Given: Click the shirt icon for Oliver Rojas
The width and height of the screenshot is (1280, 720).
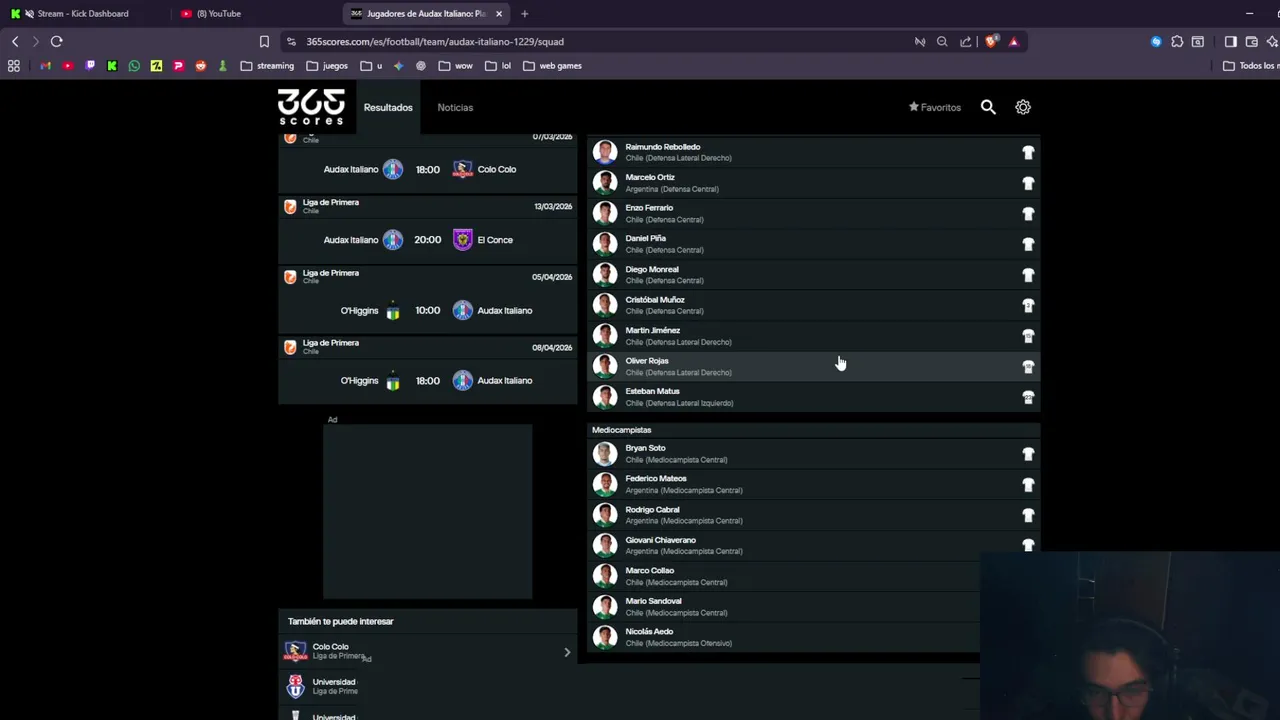Looking at the screenshot, I should [x=1028, y=366].
